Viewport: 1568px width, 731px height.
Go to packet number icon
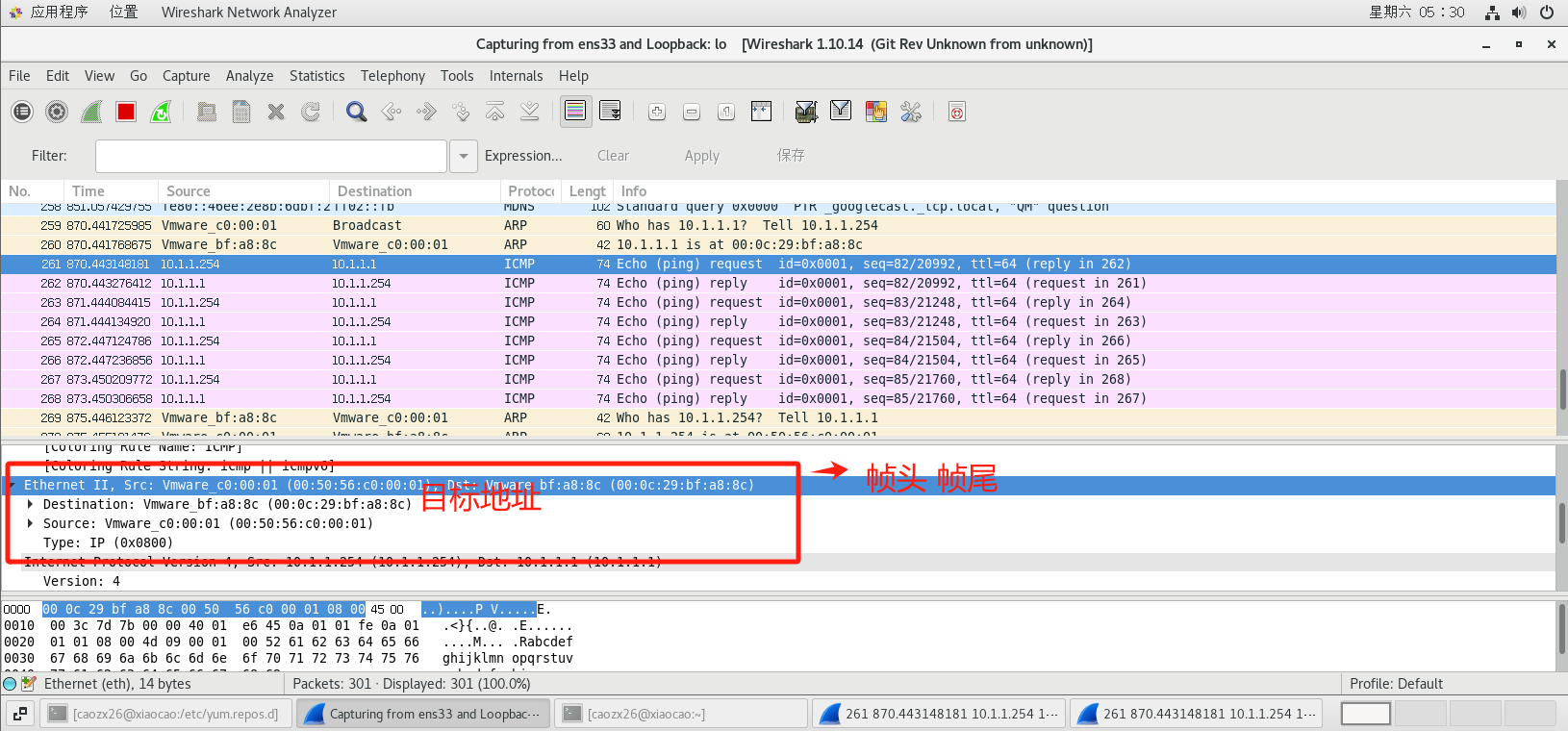(461, 112)
